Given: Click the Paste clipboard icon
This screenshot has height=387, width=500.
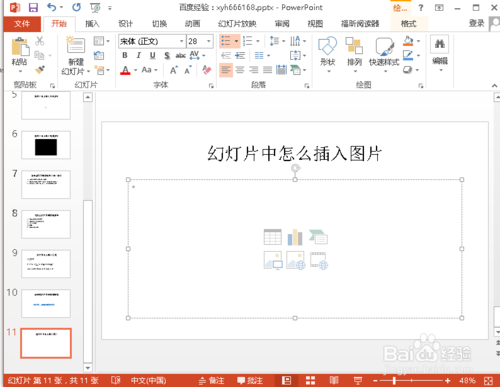Looking at the screenshot, I should point(20,47).
